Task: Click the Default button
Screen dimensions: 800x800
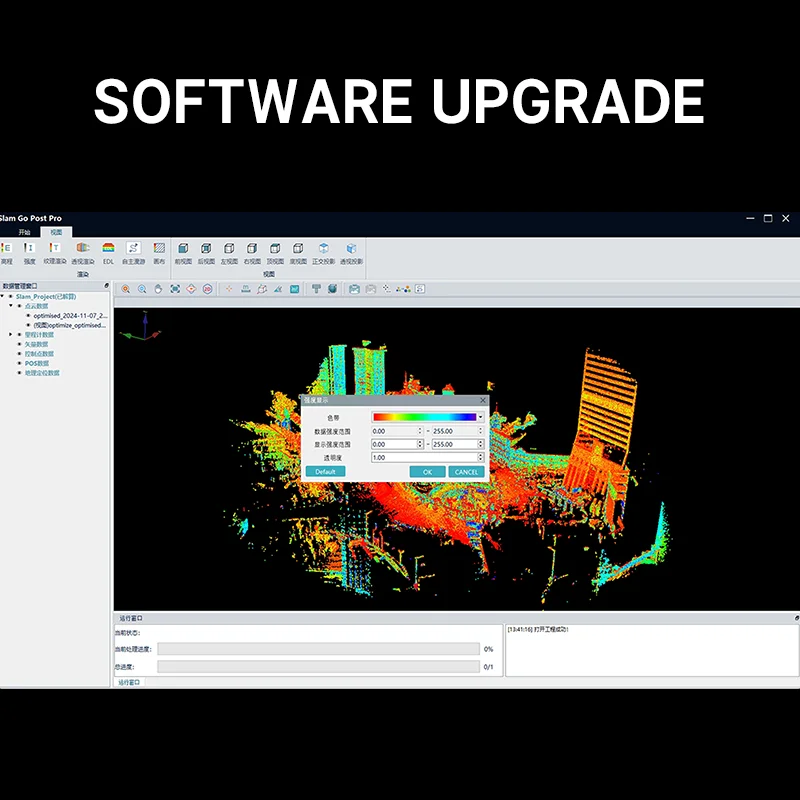Action: tap(325, 471)
